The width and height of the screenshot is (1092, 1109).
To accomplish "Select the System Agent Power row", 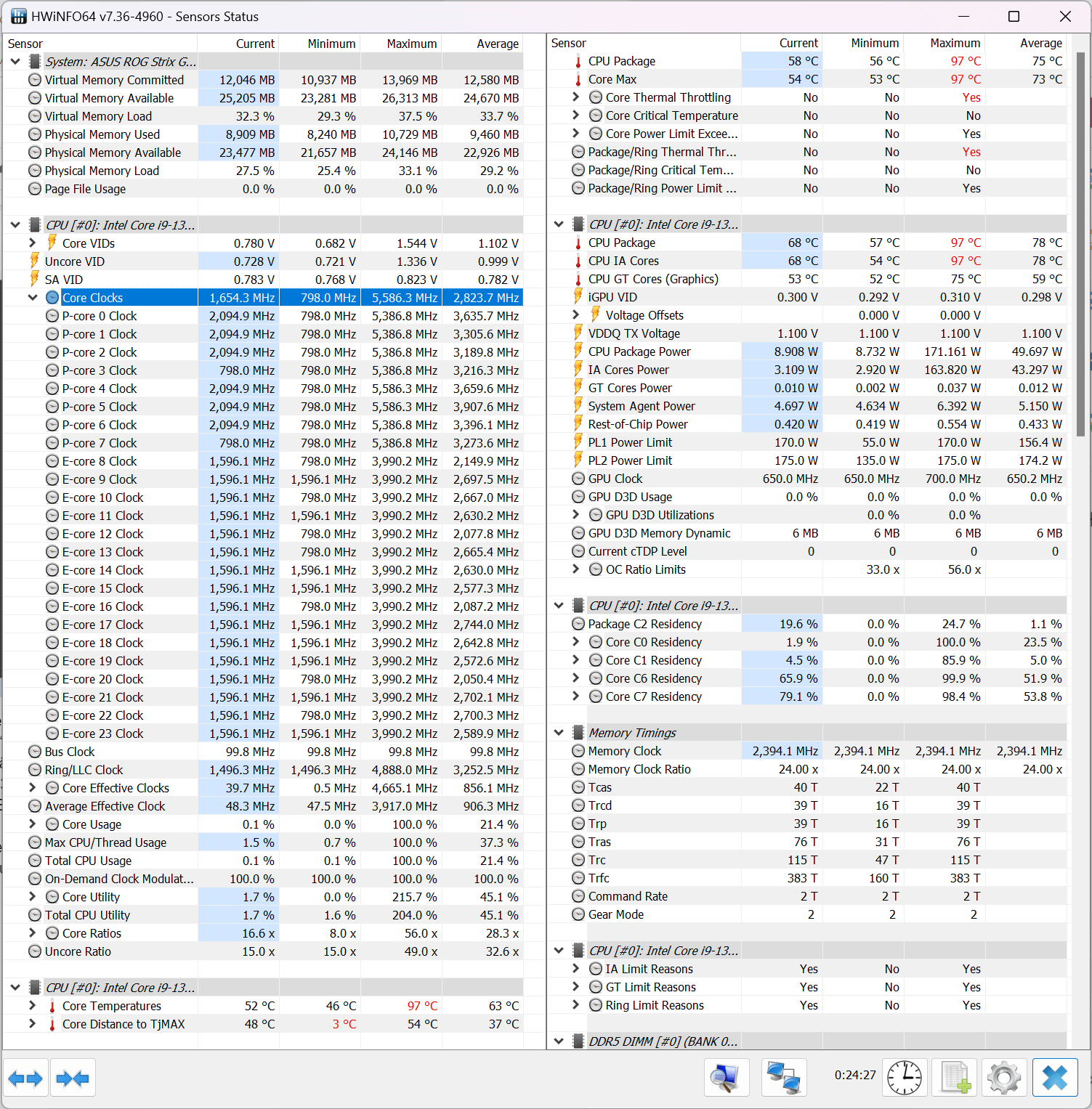I will pos(806,406).
